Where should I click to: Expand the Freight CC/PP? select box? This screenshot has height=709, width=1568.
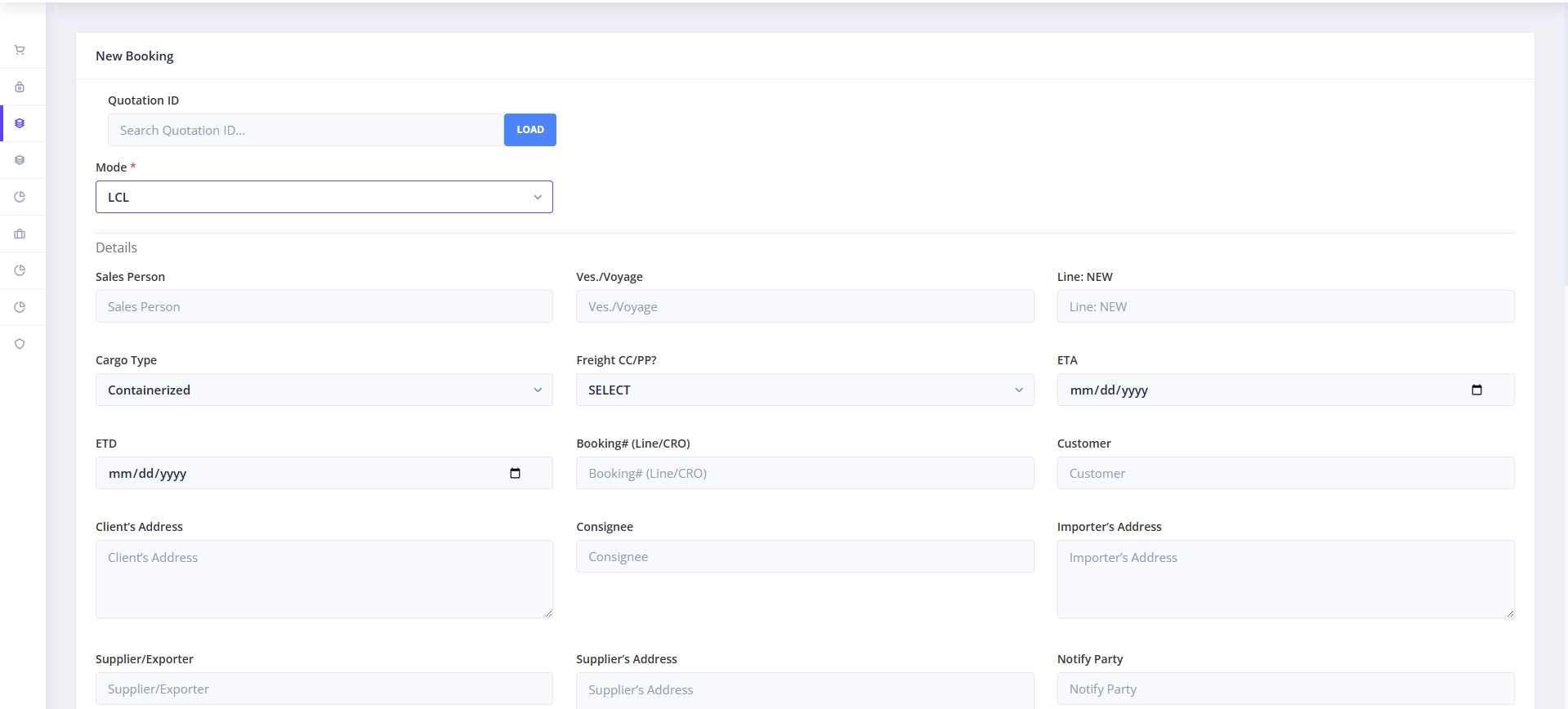pos(804,390)
